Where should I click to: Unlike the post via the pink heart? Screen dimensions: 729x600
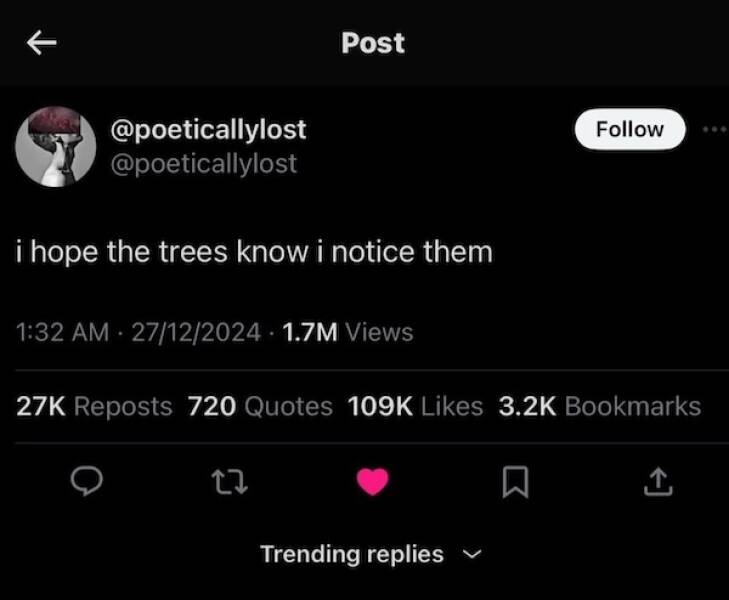372,483
